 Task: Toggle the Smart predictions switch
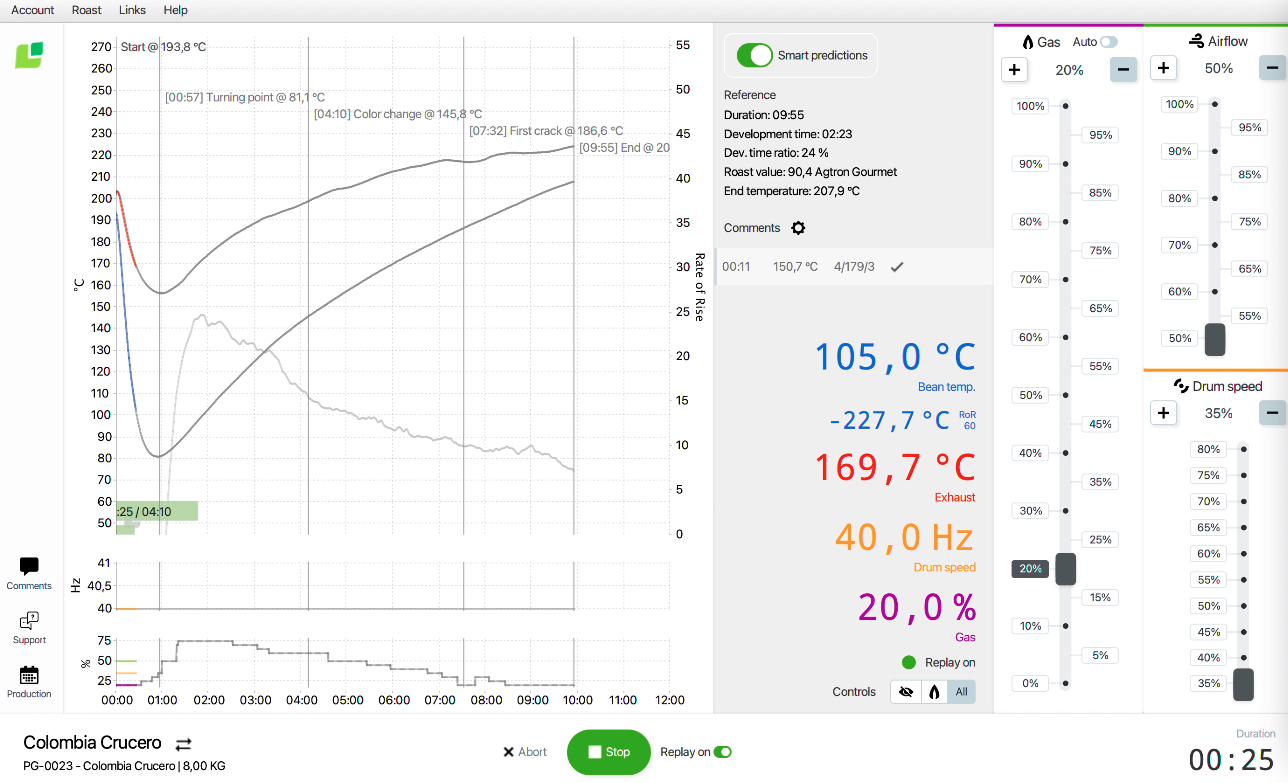[x=755, y=55]
